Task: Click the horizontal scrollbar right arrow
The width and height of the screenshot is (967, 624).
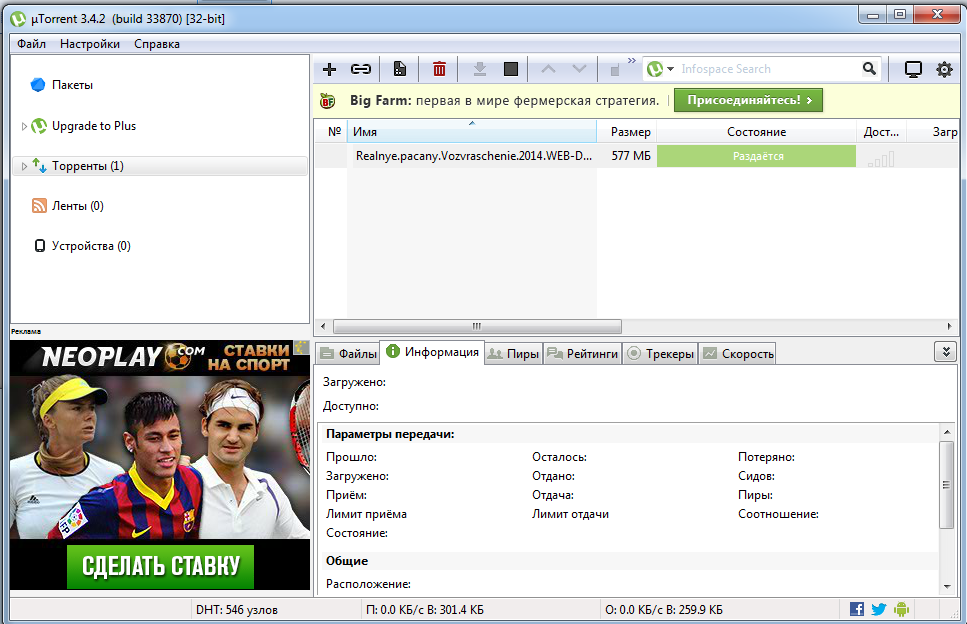Action: point(949,326)
